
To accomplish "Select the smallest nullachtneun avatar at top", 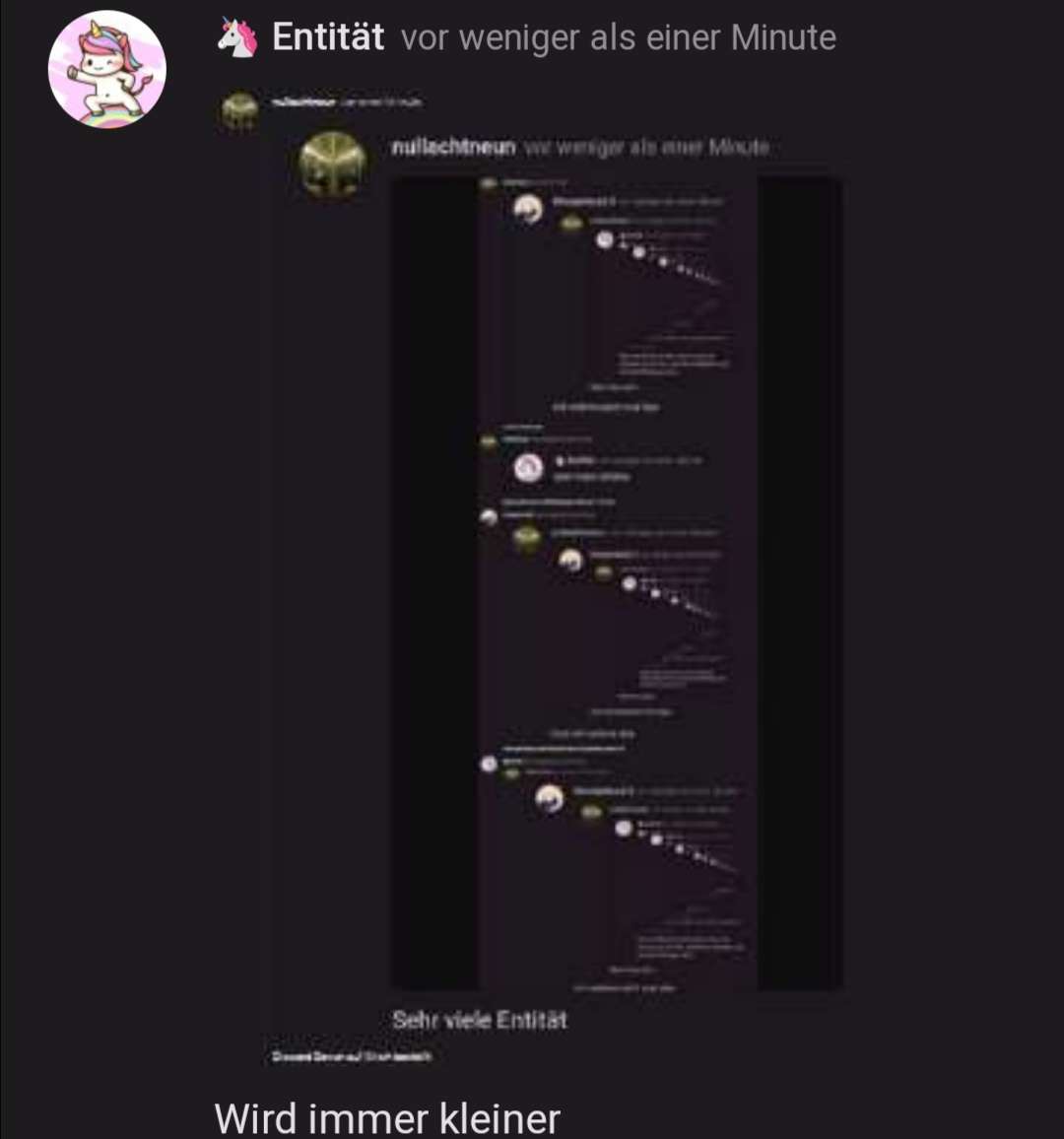I will pos(239,111).
